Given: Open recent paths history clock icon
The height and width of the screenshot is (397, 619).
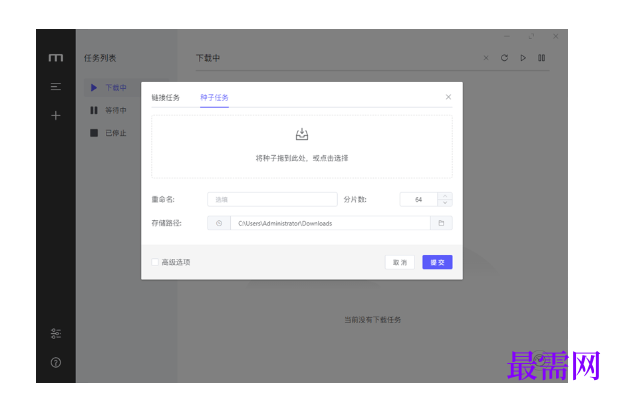Looking at the screenshot, I should [x=219, y=223].
